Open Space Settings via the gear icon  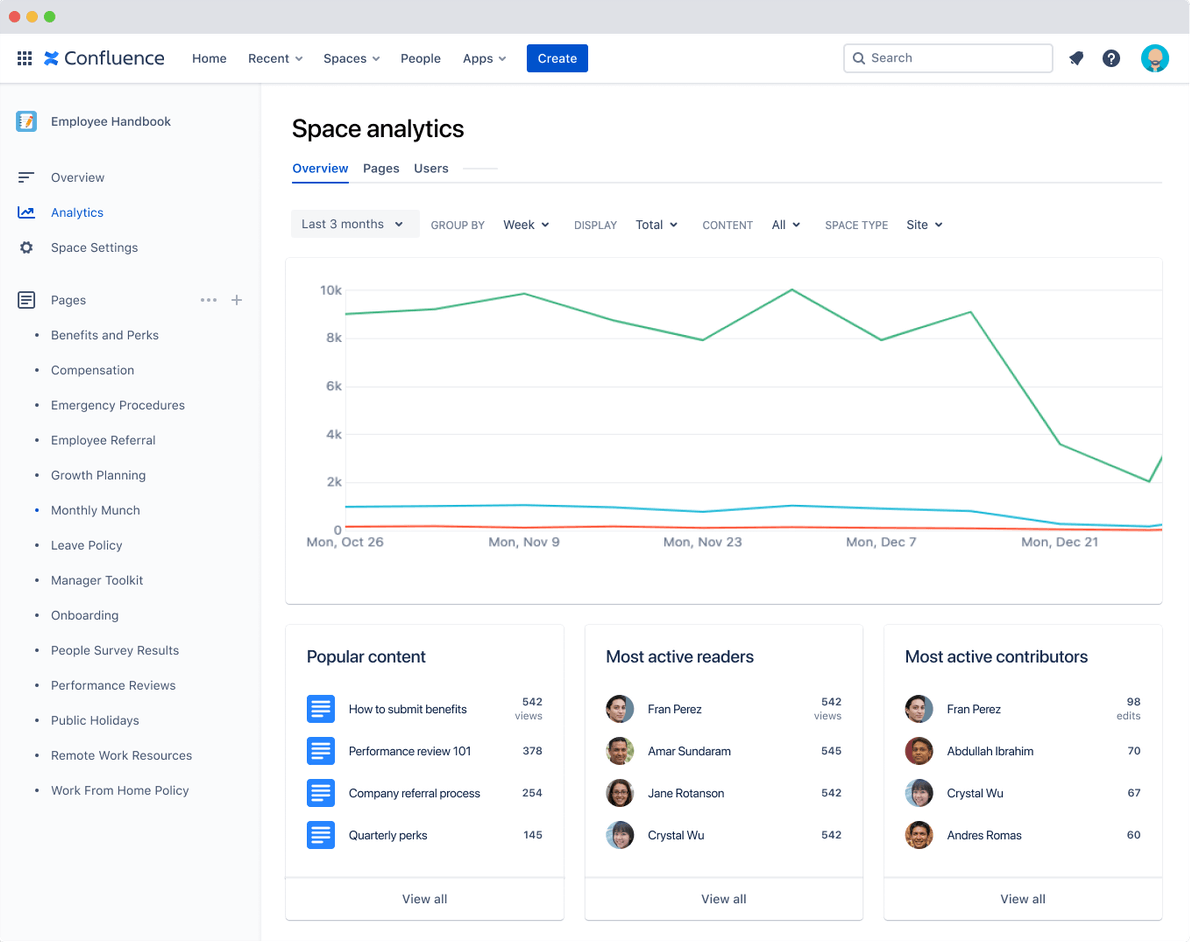coord(27,247)
